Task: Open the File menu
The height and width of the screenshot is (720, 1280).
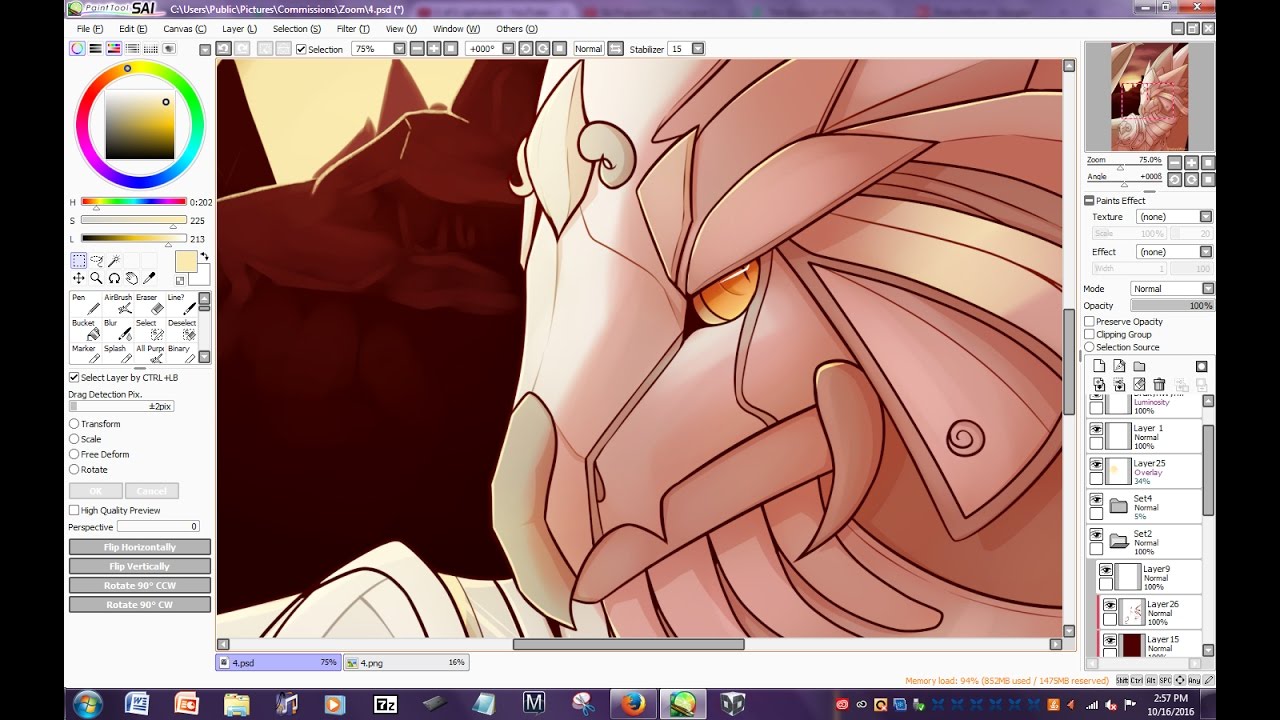Action: pyautogui.click(x=90, y=29)
